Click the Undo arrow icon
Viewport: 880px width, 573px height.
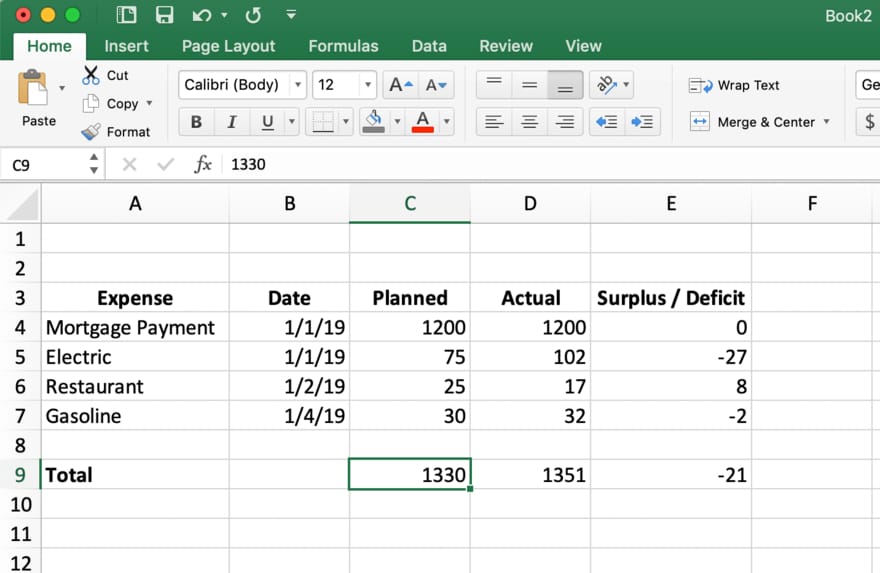201,15
